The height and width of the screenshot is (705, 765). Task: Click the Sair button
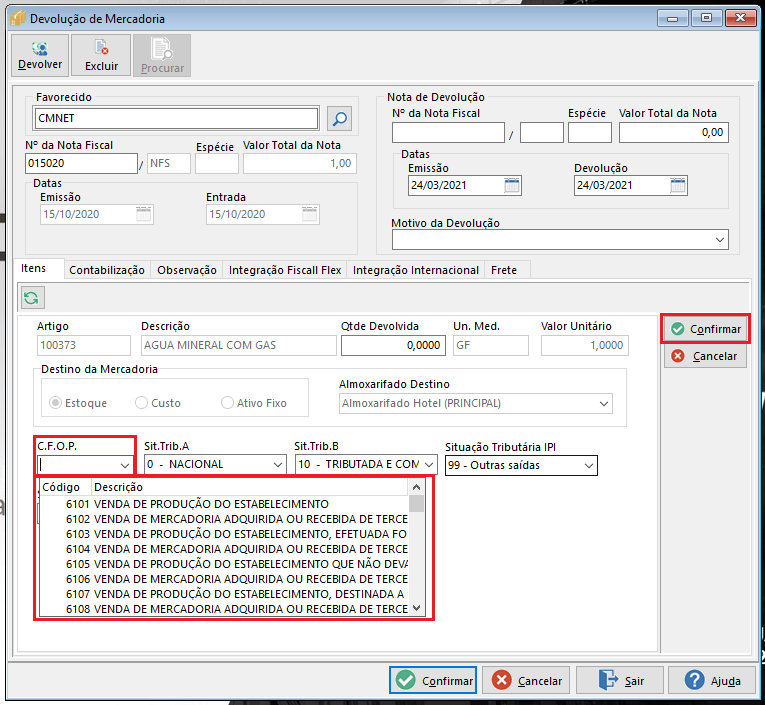[x=620, y=680]
